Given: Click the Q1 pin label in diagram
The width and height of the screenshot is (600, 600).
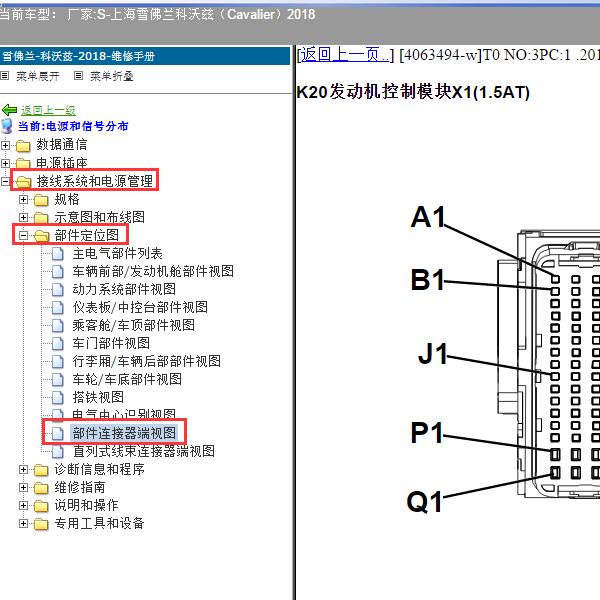Looking at the screenshot, I should click(x=424, y=502).
